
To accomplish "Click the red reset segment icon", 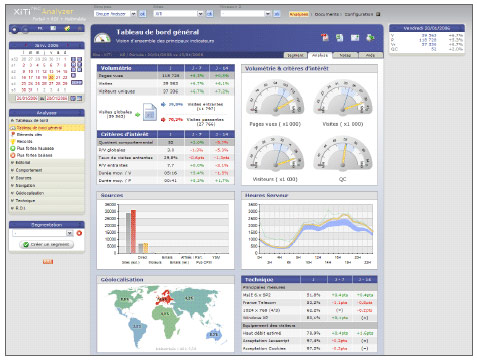I will (79, 233).
